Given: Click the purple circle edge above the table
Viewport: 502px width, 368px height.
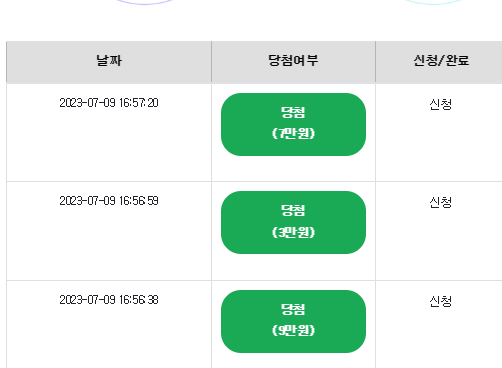Looking at the screenshot, I should (145, 2).
